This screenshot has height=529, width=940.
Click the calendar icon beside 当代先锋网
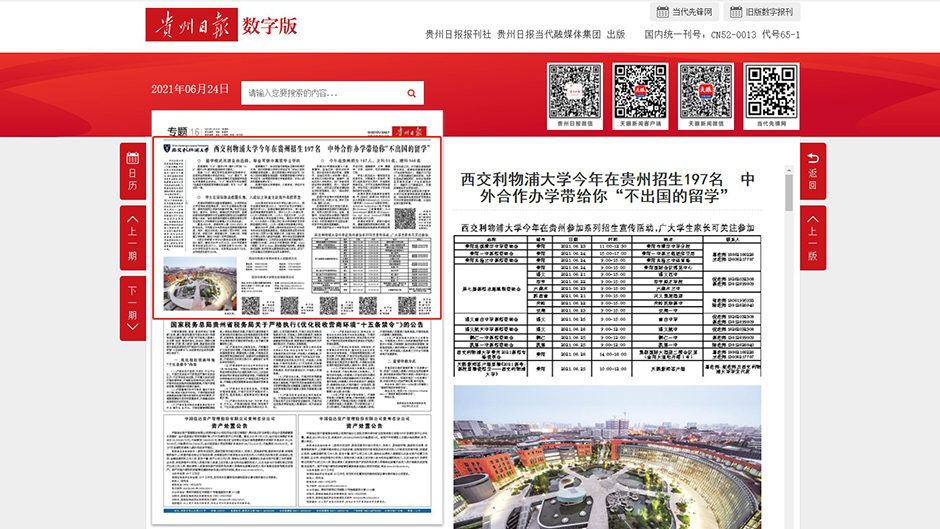tap(662, 12)
